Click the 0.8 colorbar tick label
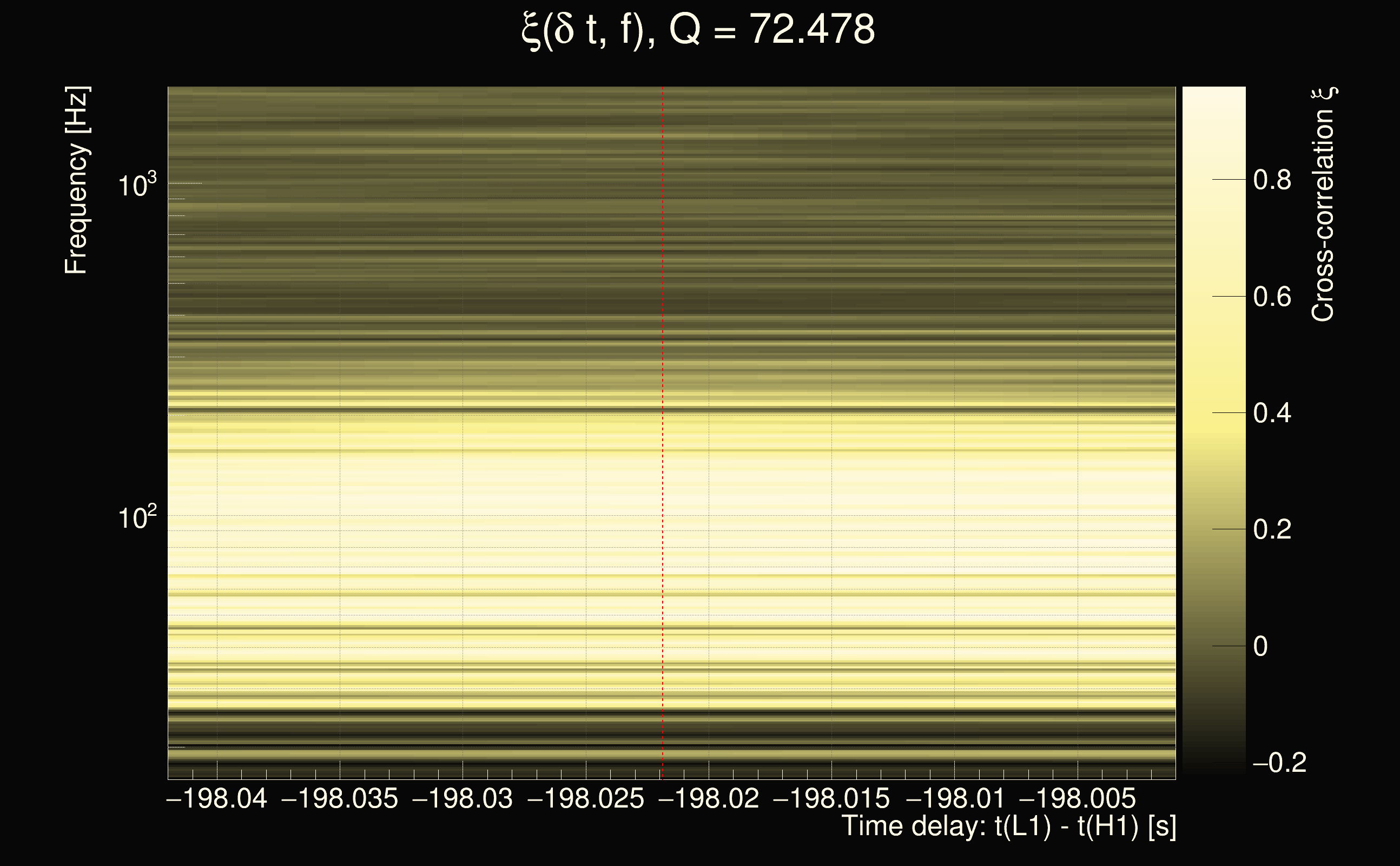The height and width of the screenshot is (866, 1400). point(1272,180)
